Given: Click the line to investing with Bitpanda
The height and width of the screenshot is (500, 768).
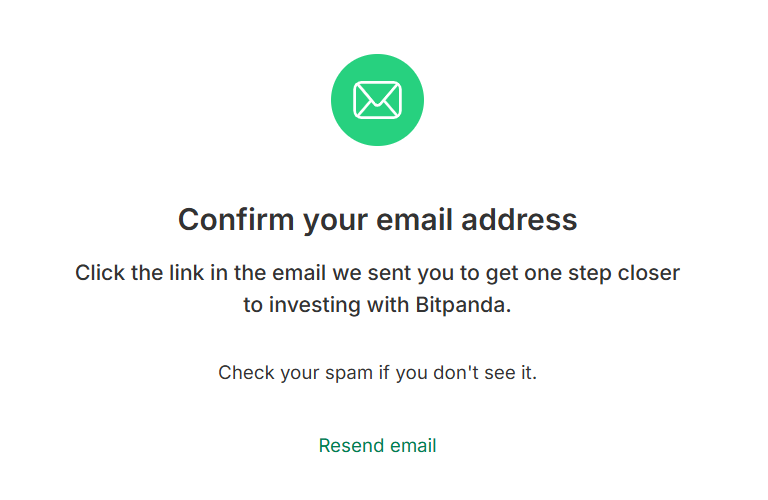Looking at the screenshot, I should [378, 305].
